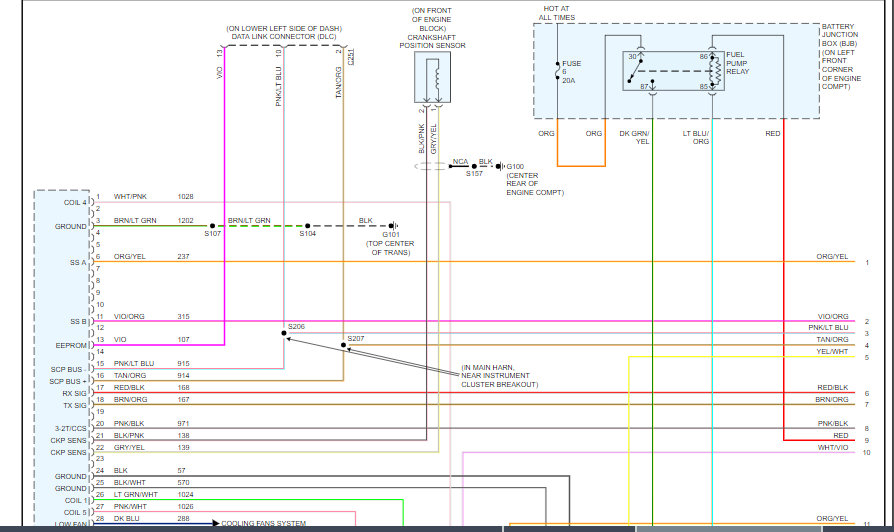Image resolution: width=894 pixels, height=532 pixels.
Task: Select splice point S207
Action: pyautogui.click(x=343, y=345)
